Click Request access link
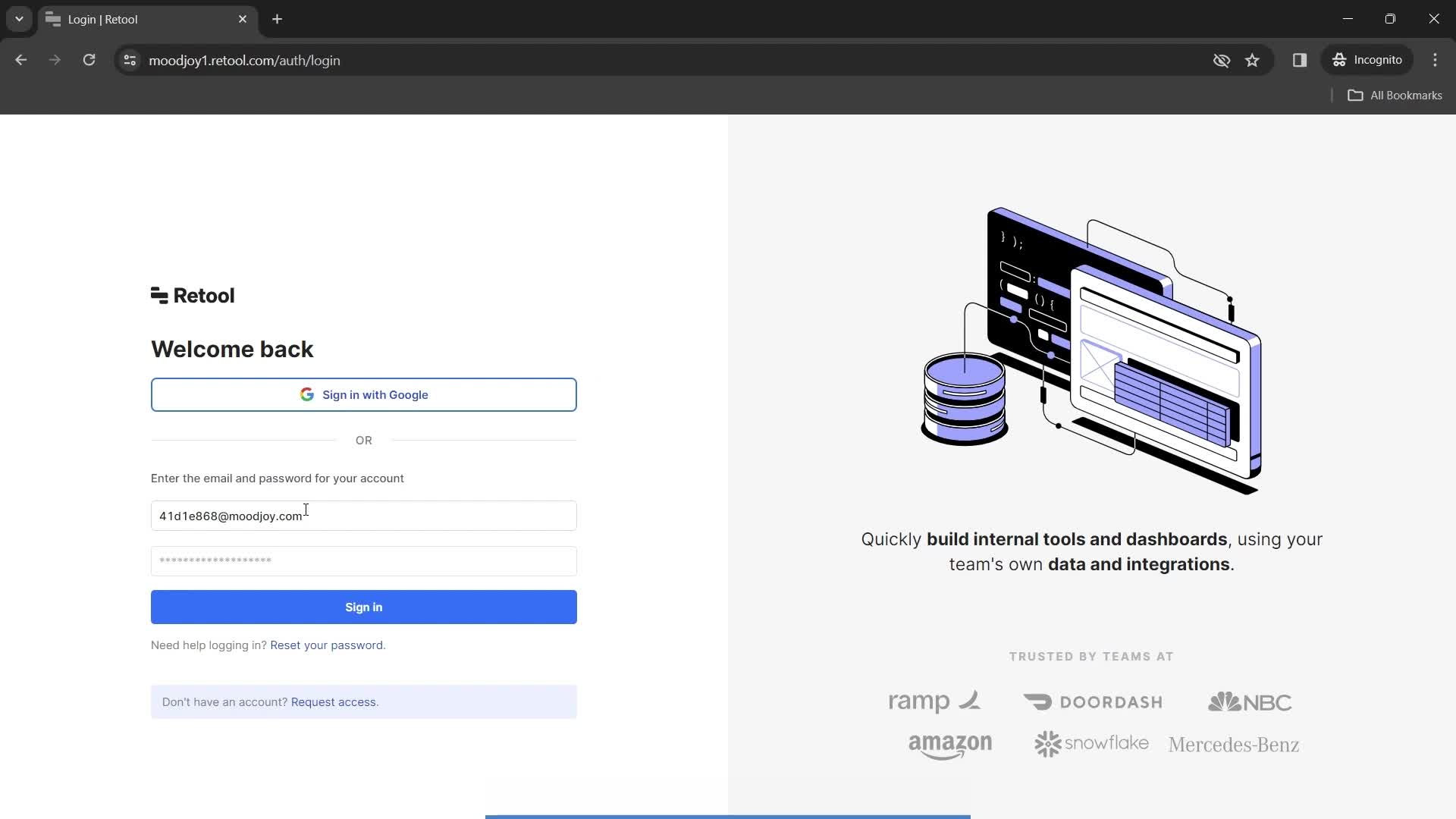Image resolution: width=1456 pixels, height=819 pixels. [x=333, y=701]
